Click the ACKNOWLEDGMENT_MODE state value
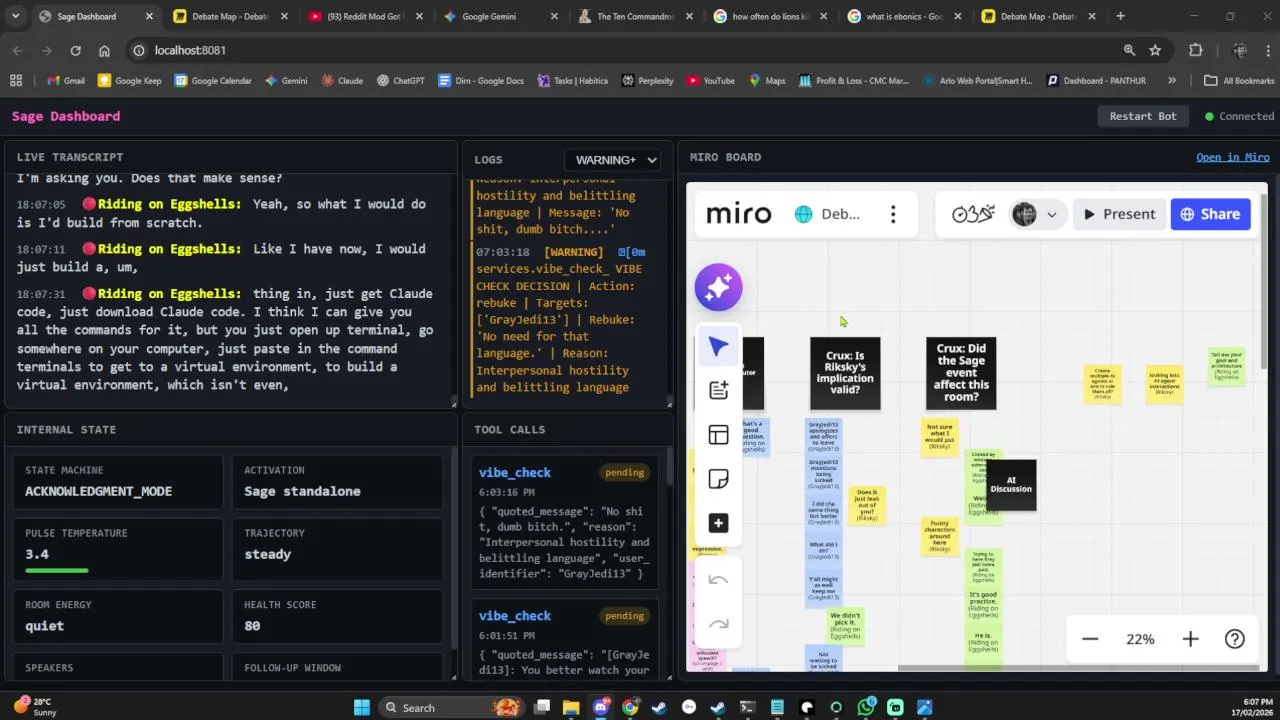1280x720 pixels. point(98,491)
